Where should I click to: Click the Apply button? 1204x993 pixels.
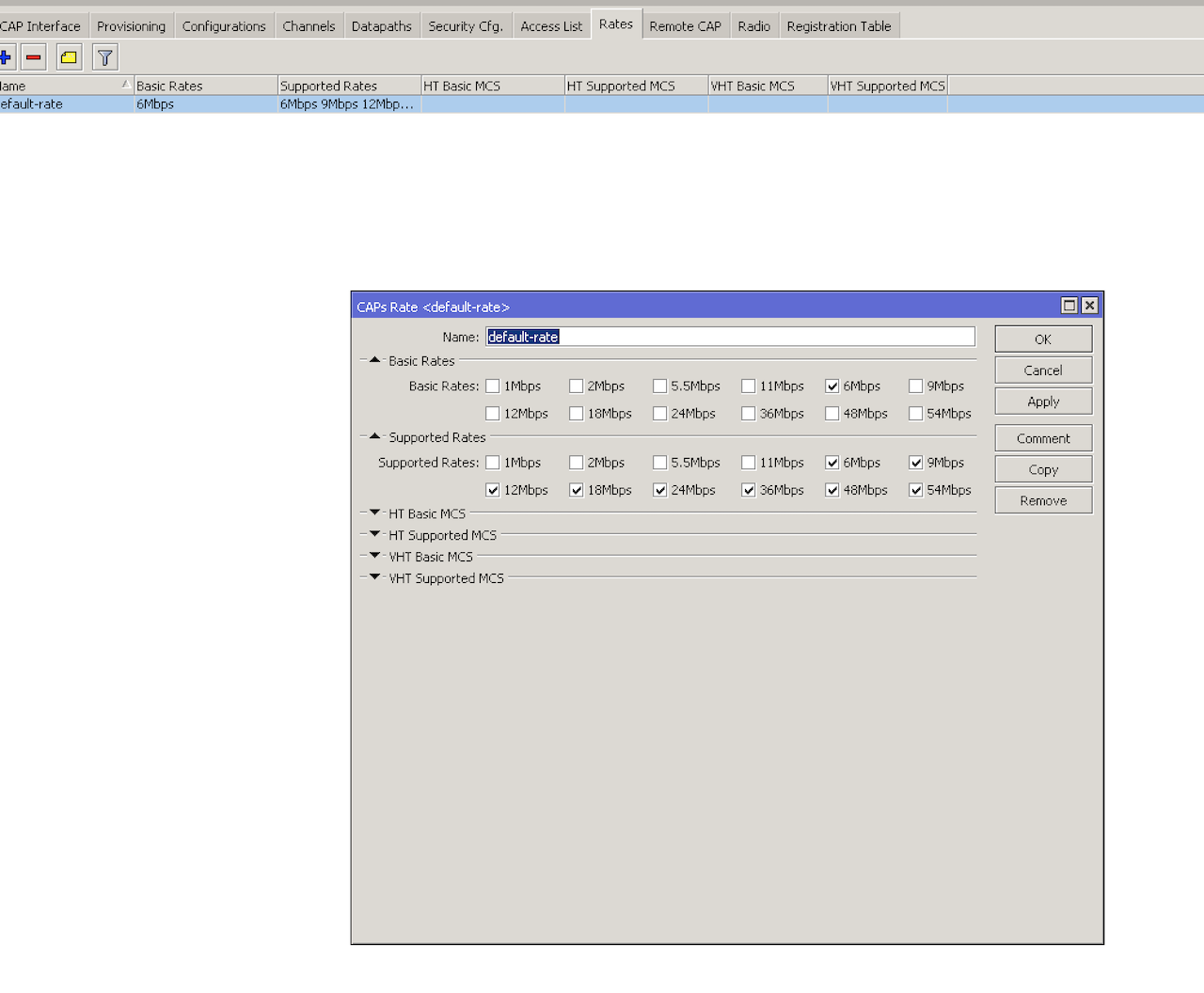click(1042, 401)
